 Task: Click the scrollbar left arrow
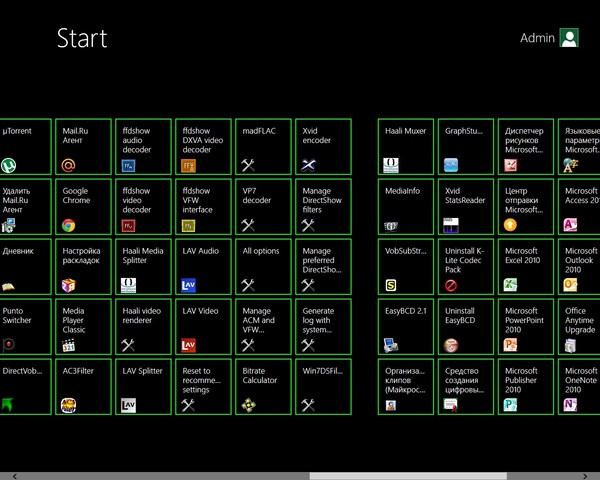click(15, 476)
